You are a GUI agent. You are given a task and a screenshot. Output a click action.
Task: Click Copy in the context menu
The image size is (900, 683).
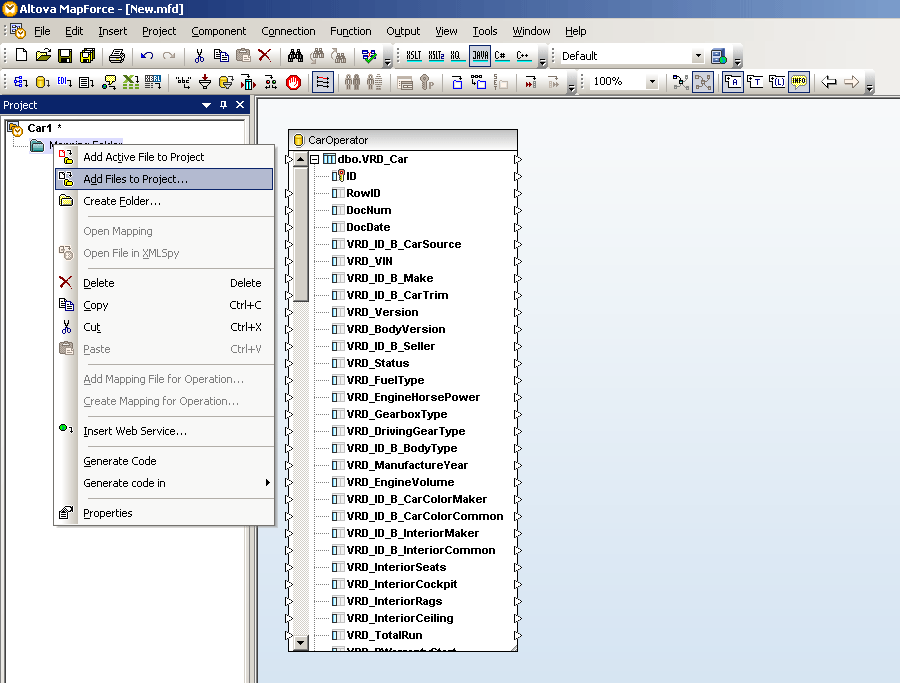coord(164,305)
